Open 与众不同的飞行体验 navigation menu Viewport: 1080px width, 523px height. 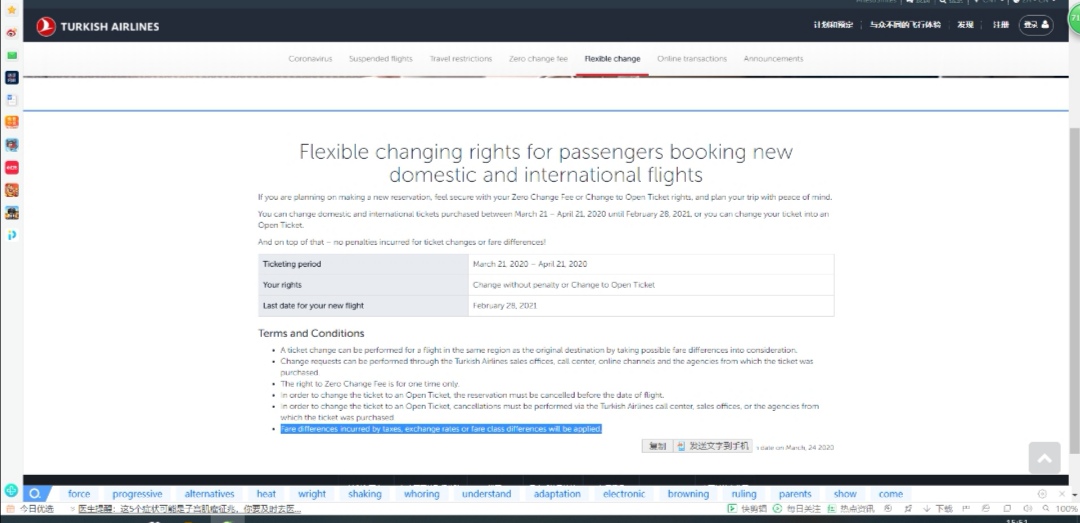coord(904,25)
